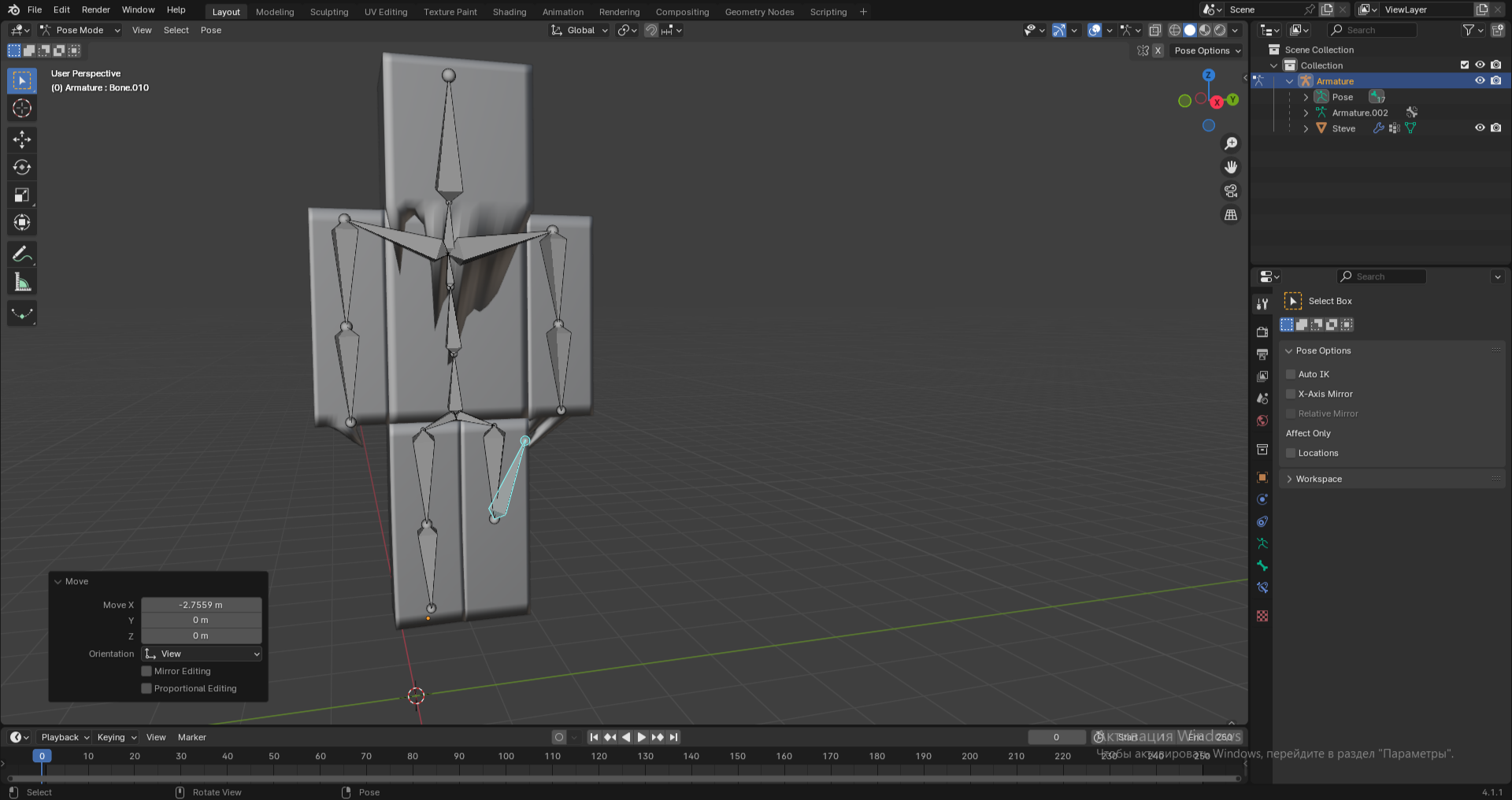1512x800 pixels.
Task: Open the Bone properties tab
Action: [1262, 565]
